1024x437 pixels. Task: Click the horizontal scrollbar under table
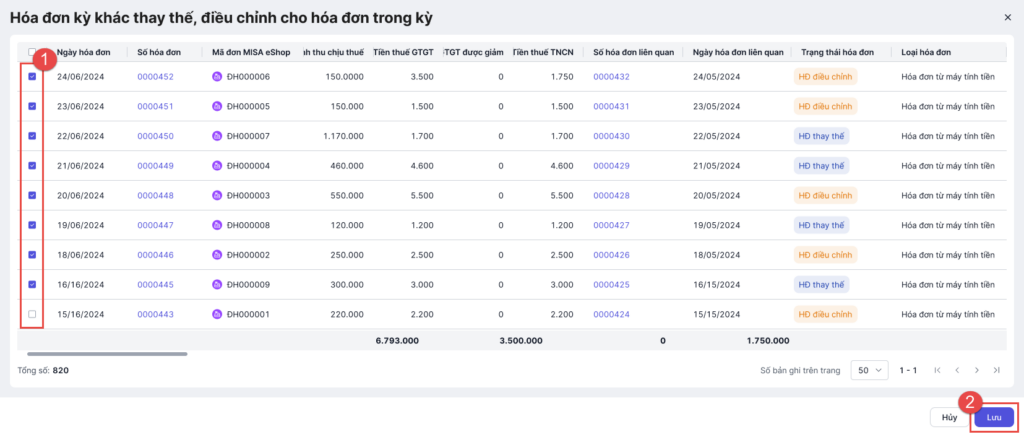pos(80,353)
